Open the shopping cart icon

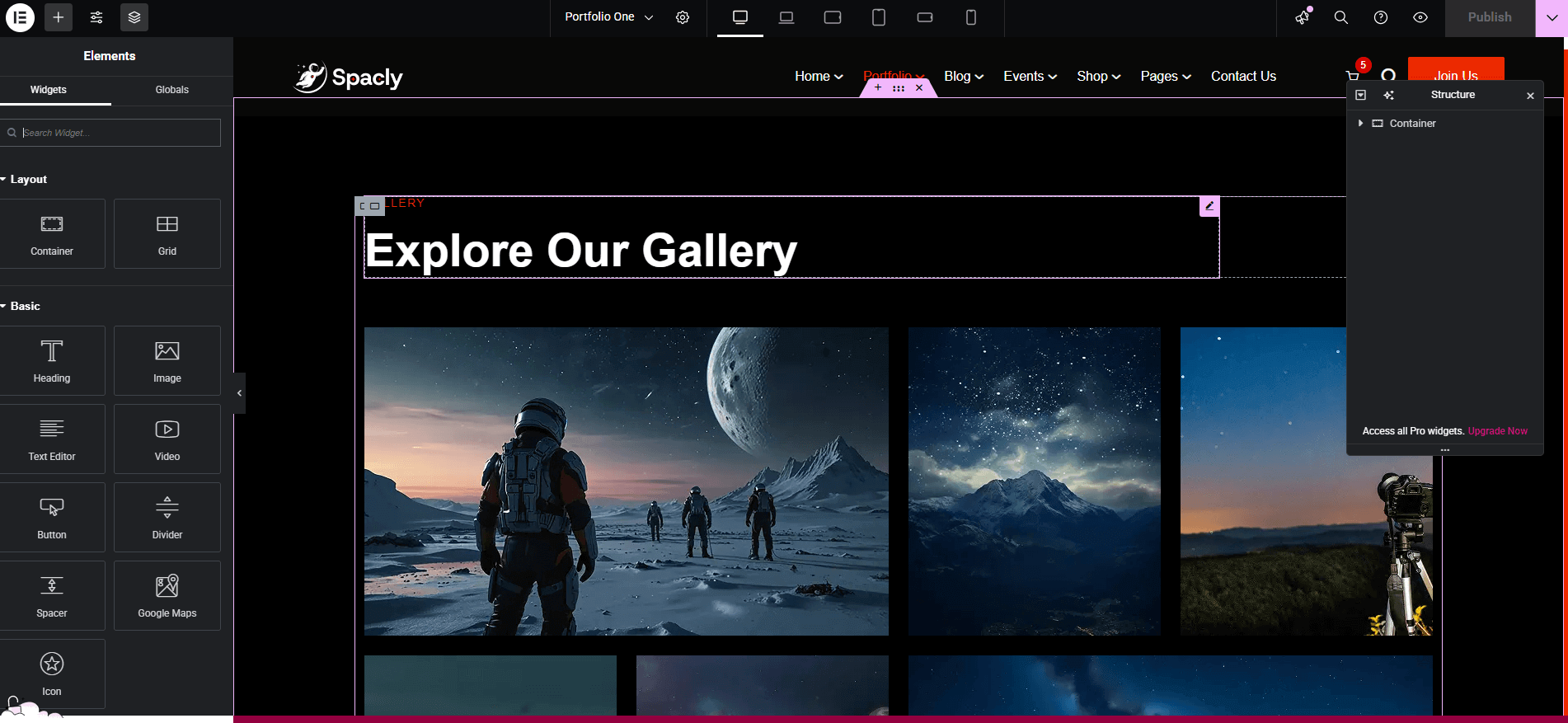[1353, 77]
